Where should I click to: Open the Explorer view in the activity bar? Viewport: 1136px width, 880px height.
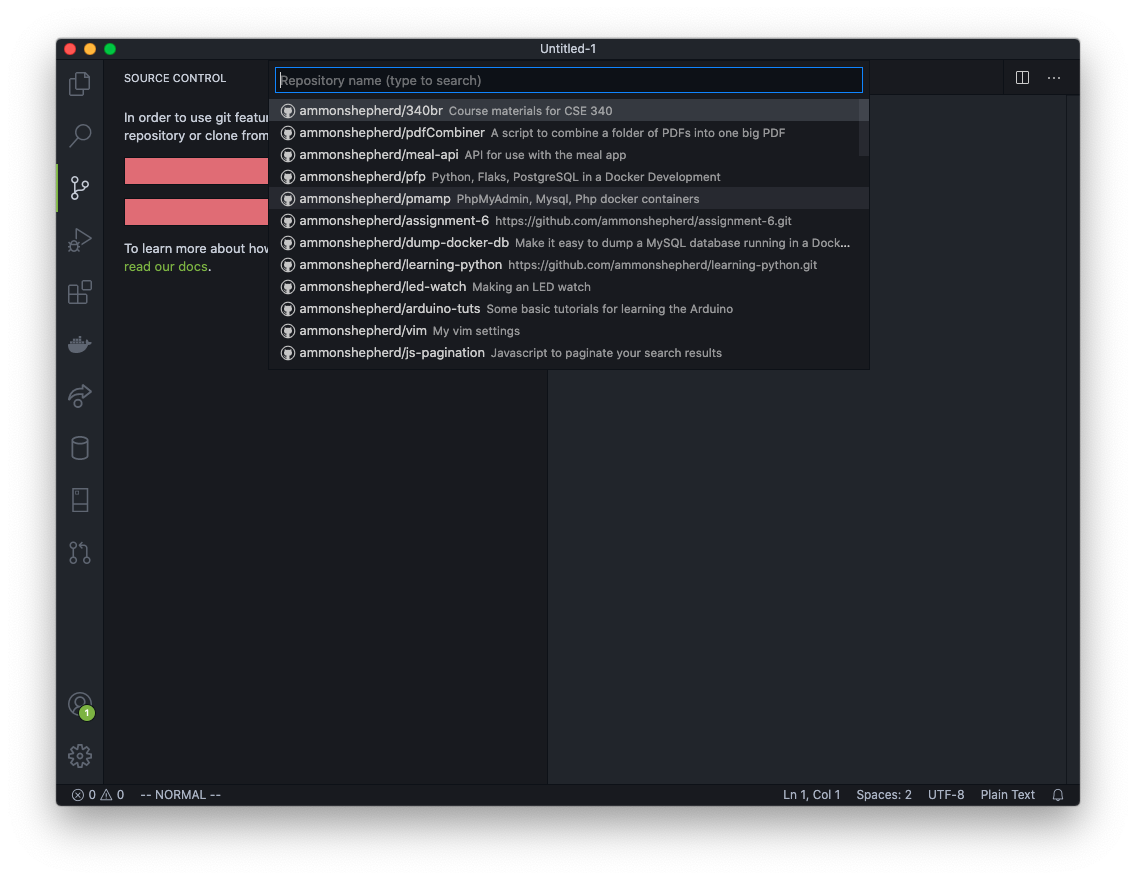80,83
